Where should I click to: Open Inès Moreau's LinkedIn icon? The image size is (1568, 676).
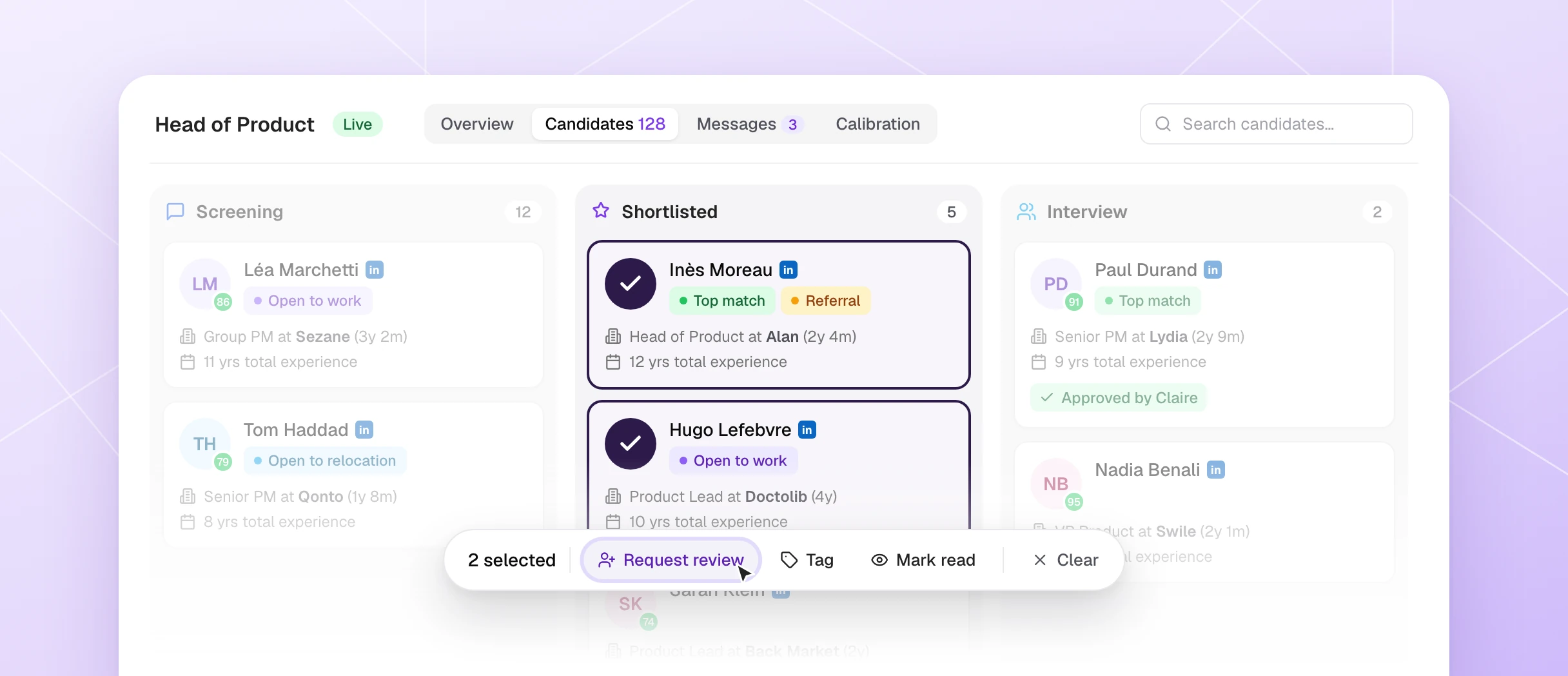[789, 270]
